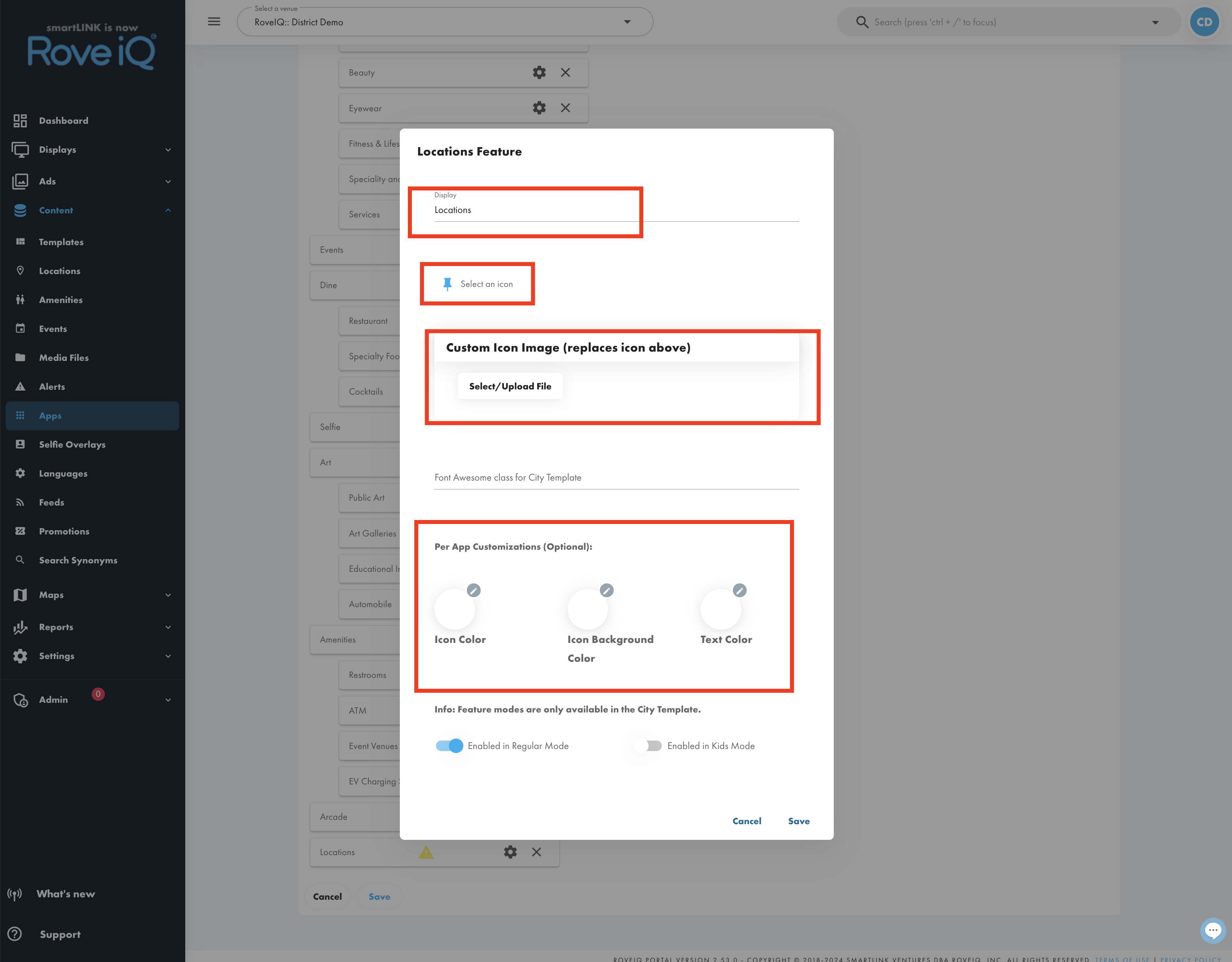Toggle Enabled in Kids Mode switch
Screen dimensions: 1232x962
[649, 746]
